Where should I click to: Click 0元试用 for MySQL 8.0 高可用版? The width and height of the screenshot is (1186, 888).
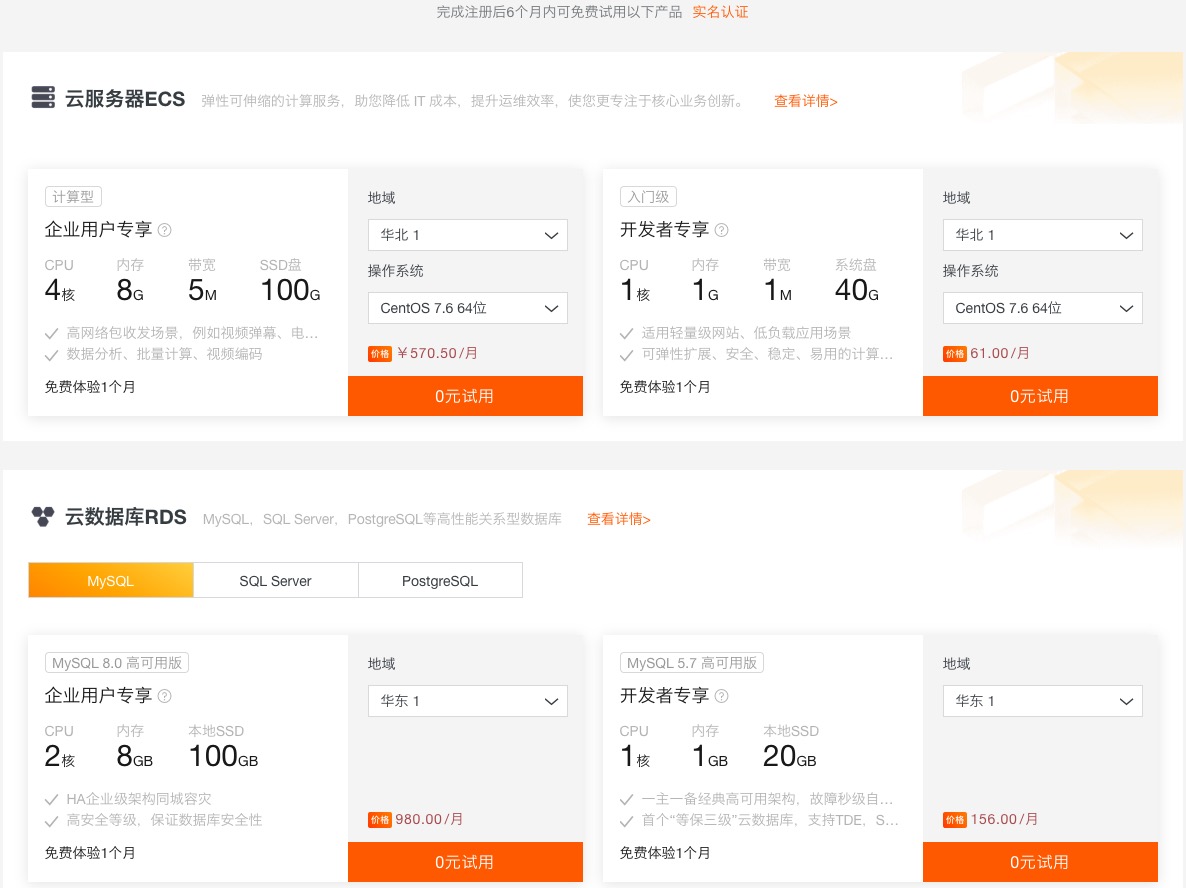465,862
